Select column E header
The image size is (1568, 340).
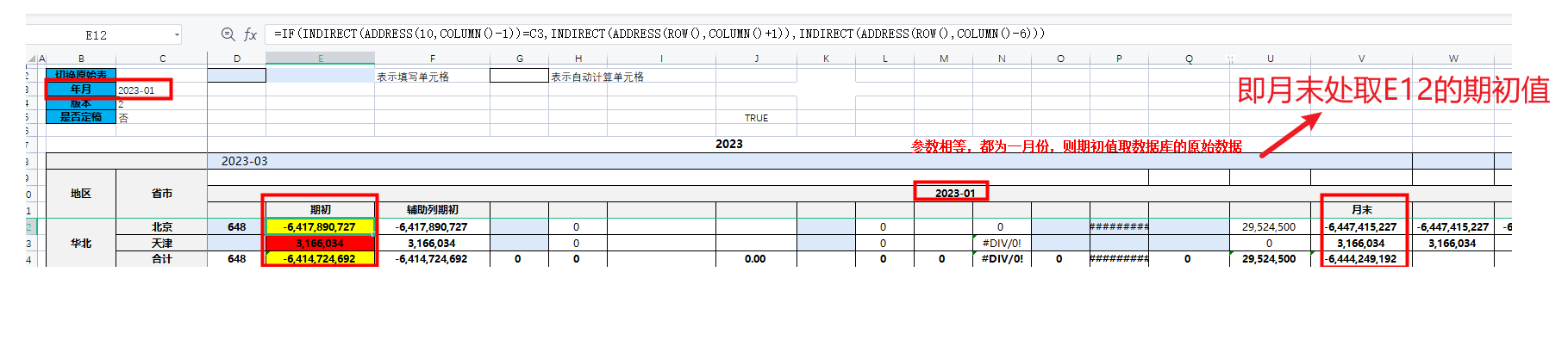pos(321,59)
